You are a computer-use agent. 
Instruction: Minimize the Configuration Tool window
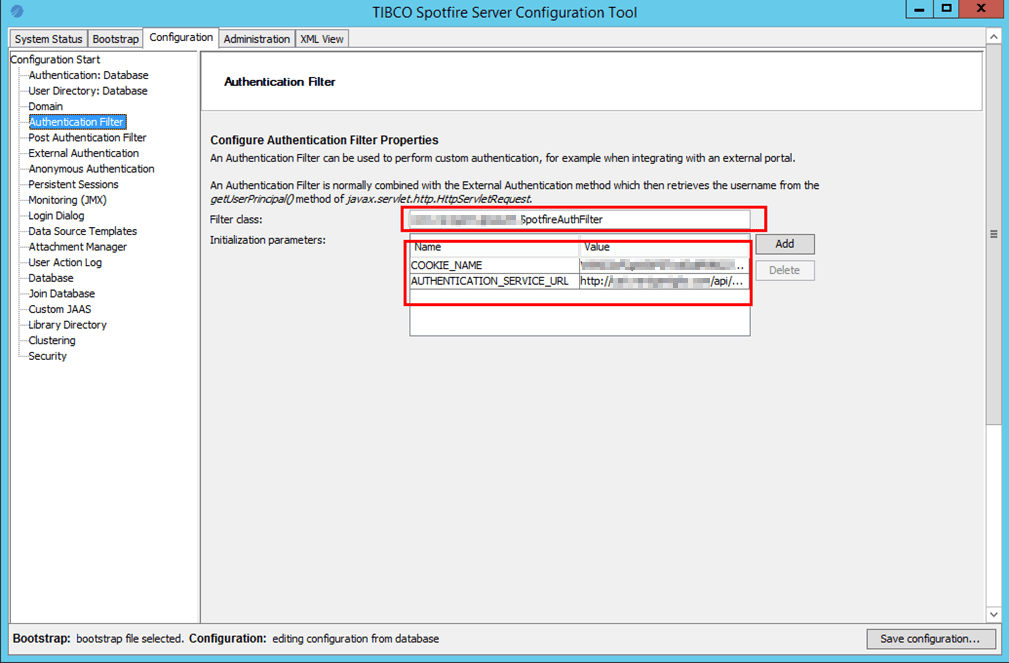[919, 9]
